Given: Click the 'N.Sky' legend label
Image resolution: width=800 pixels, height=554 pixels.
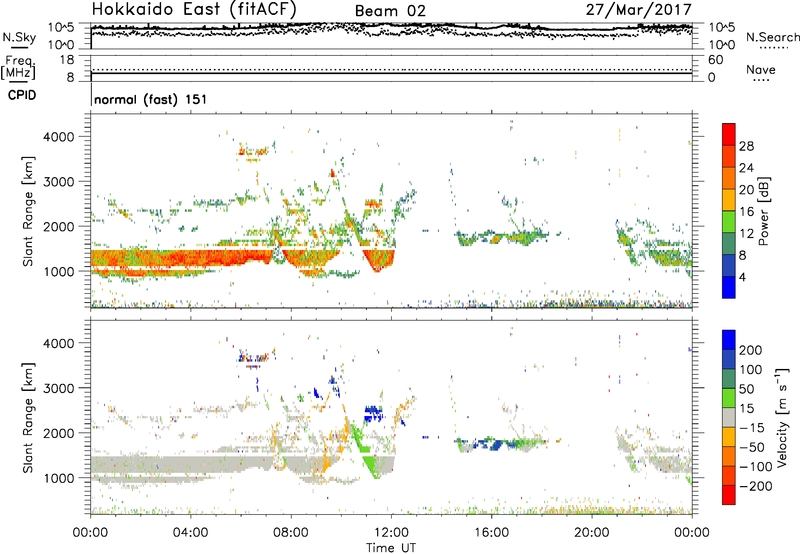Looking at the screenshot, I should (x=19, y=37).
